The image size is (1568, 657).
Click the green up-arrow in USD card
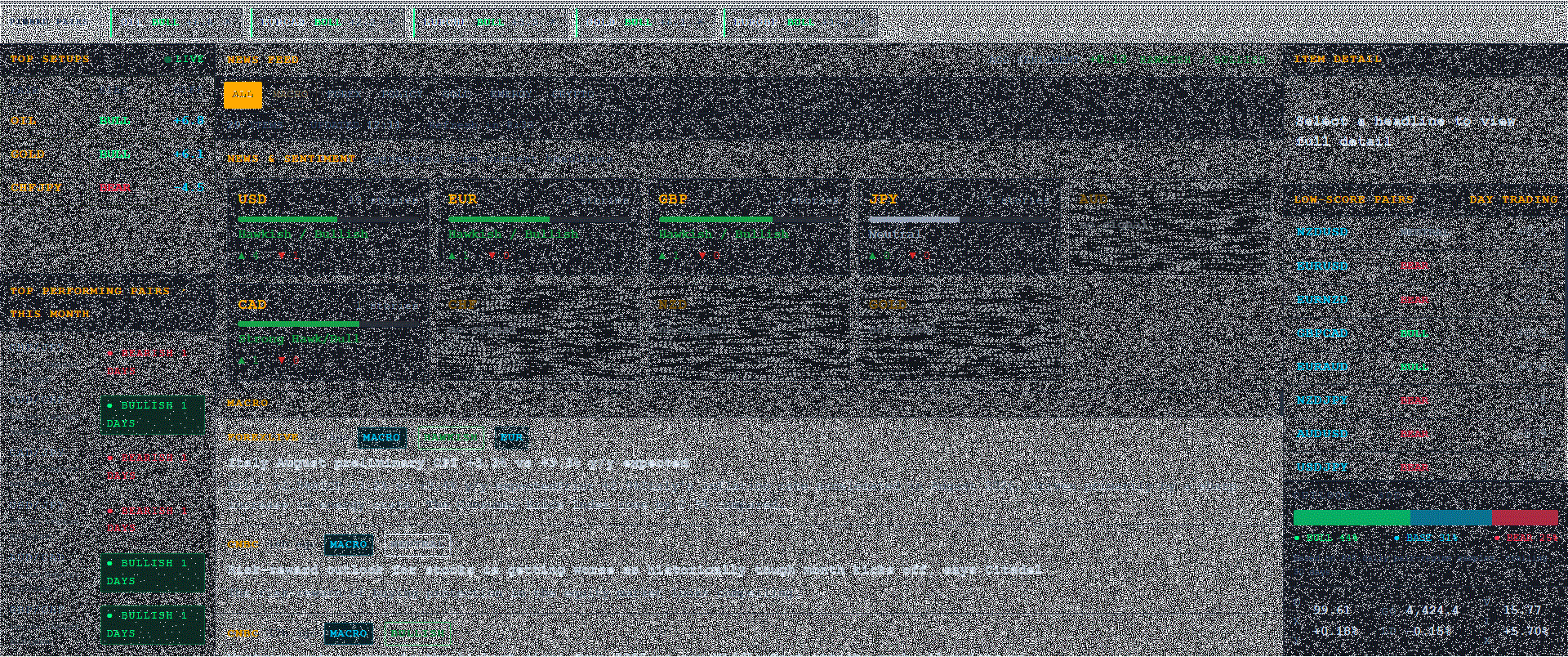pos(243,257)
